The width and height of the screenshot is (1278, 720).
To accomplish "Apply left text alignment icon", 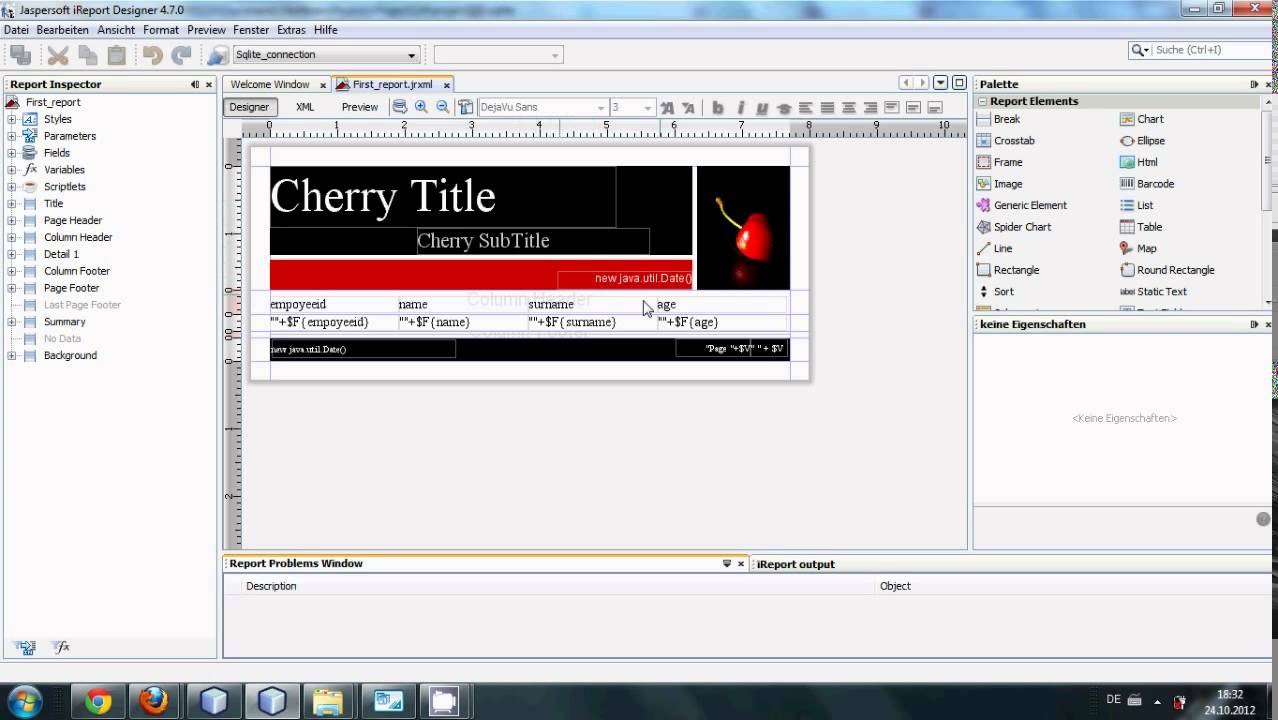I will (806, 107).
